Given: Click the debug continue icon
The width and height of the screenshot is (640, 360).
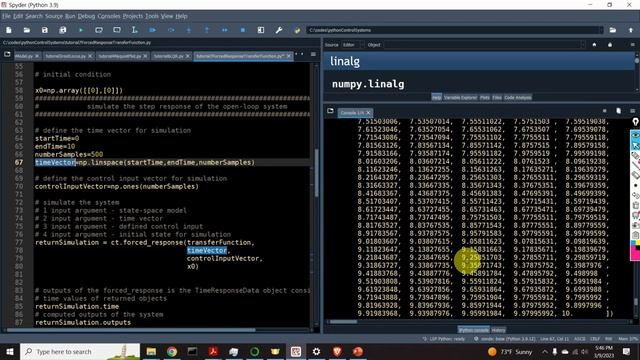Looking at the screenshot, I should pos(224,30).
